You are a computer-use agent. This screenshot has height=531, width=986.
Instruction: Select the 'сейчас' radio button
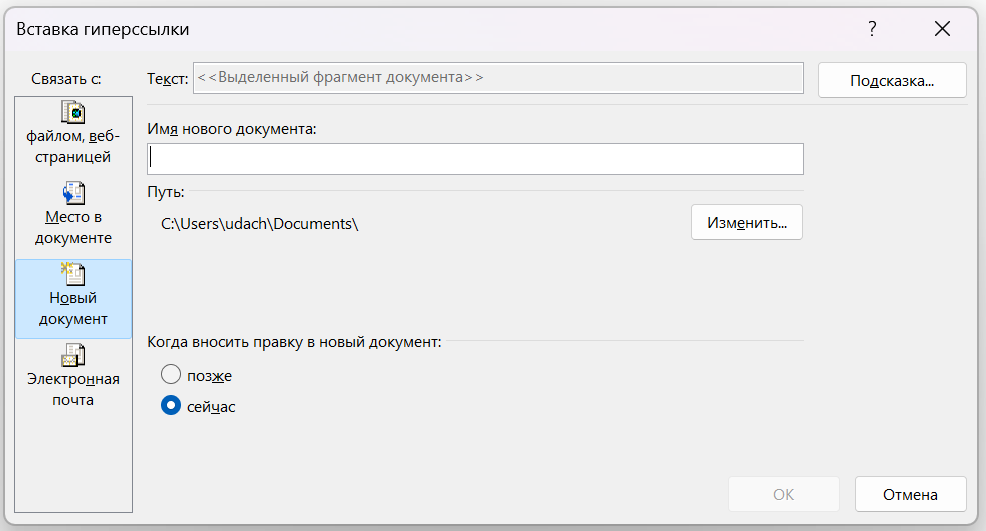point(171,407)
